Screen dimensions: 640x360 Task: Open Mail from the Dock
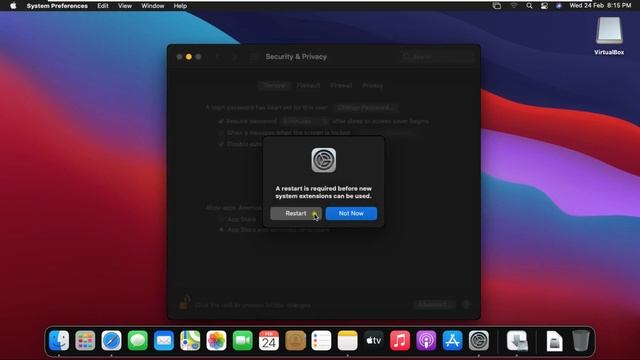(x=164, y=340)
